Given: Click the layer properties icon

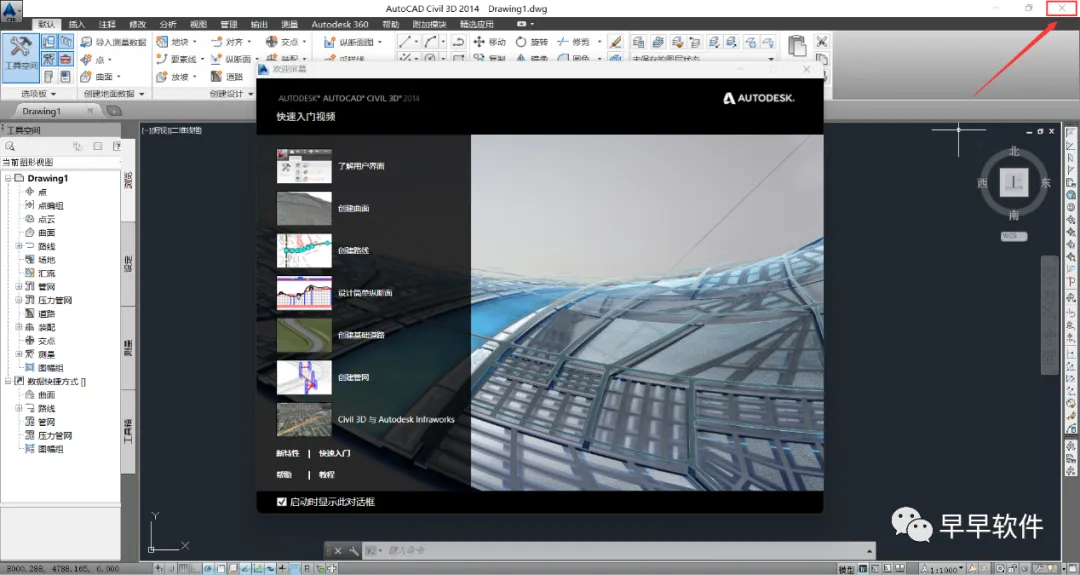Looking at the screenshot, I should pyautogui.click(x=638, y=42).
